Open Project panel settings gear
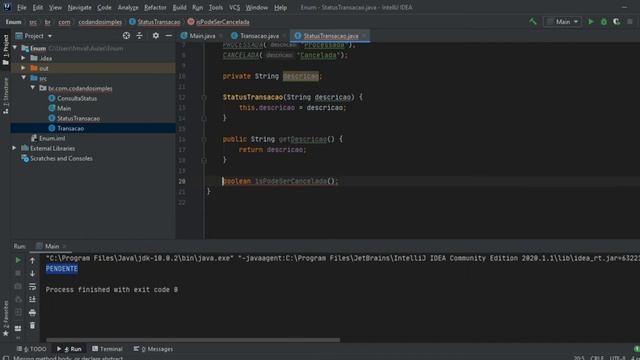This screenshot has height=360, width=640. click(156, 36)
